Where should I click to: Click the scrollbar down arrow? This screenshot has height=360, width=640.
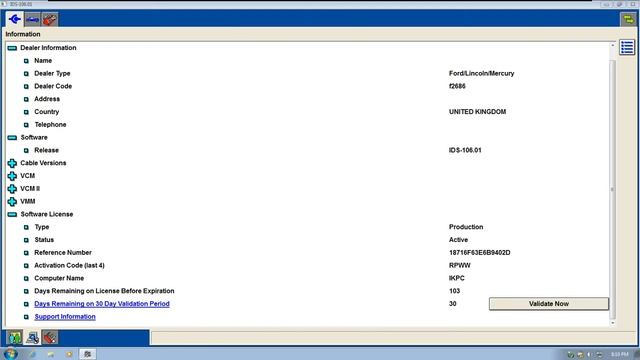point(612,323)
